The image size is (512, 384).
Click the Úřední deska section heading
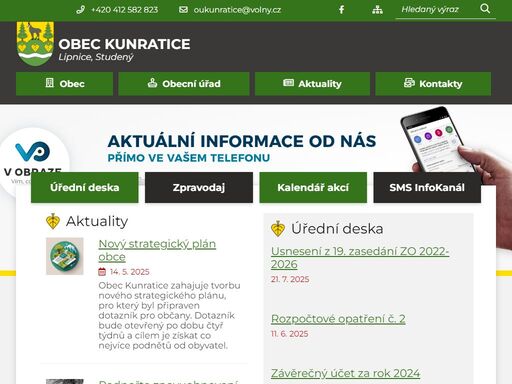tap(337, 229)
